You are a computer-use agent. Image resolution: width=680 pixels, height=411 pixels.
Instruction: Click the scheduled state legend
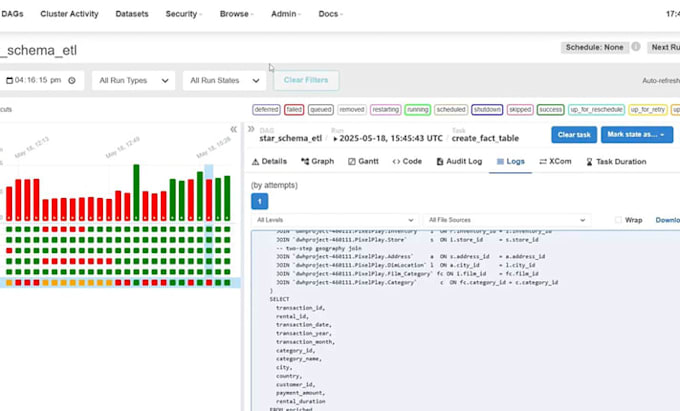coord(451,110)
